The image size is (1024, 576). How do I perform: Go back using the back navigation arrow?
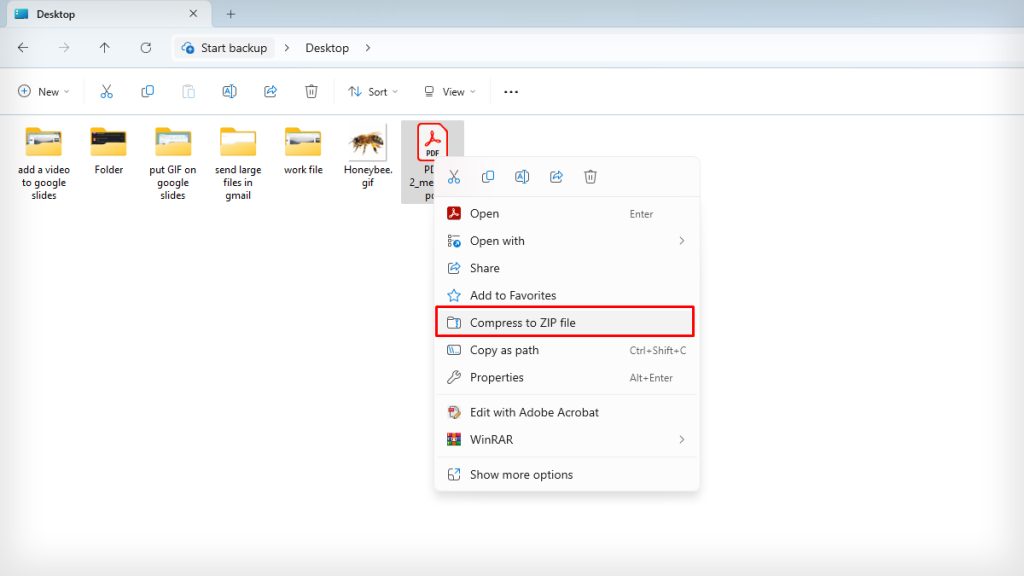click(22, 47)
